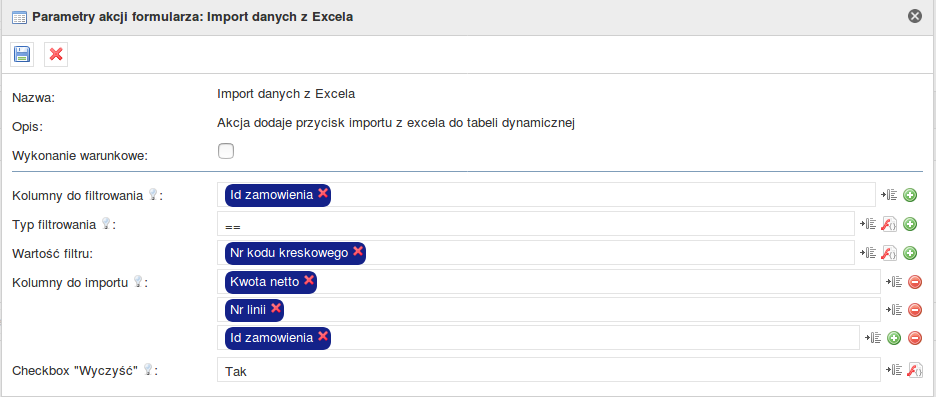Show hint bulb next to Checkbox "Wyczyść"
This screenshot has width=936, height=397.
point(148,370)
